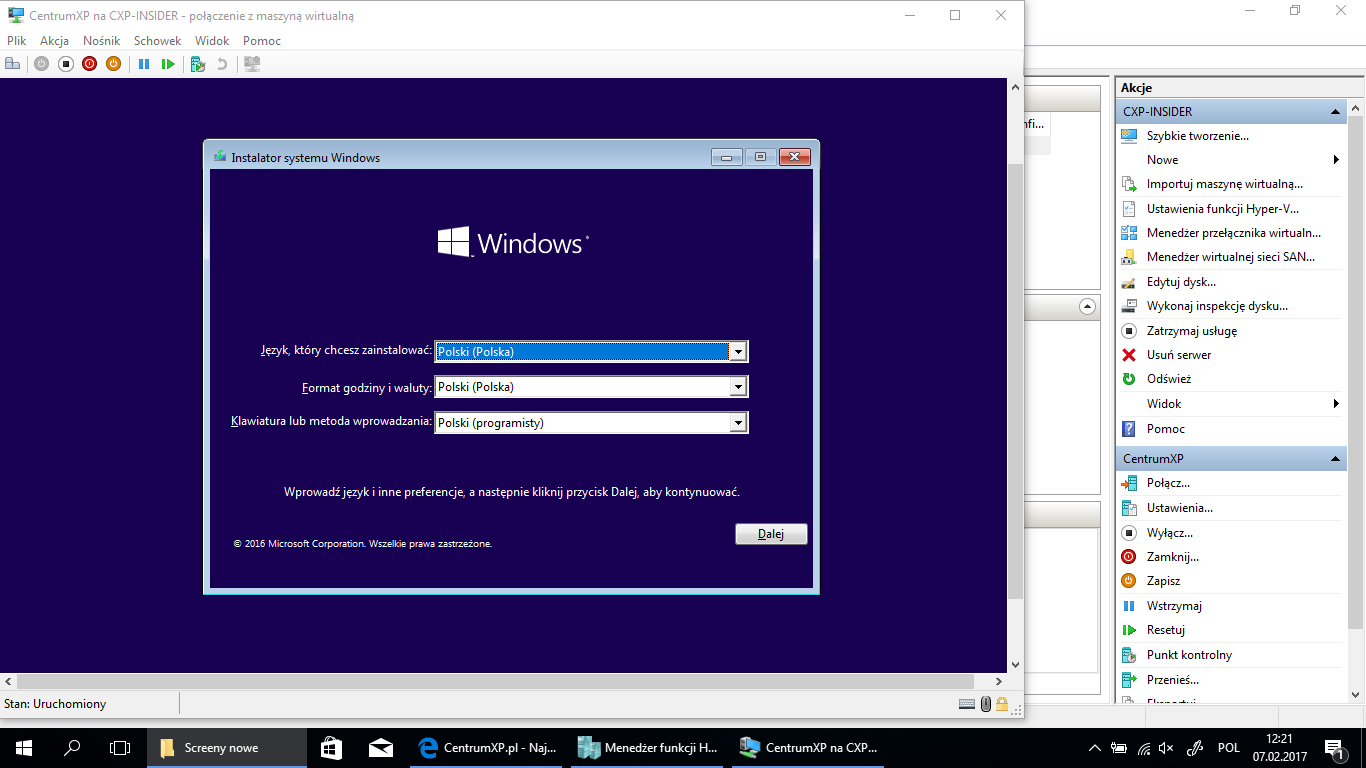Pause the virtual machine from toolbar
Screen dimensions: 1366x768
(x=144, y=64)
